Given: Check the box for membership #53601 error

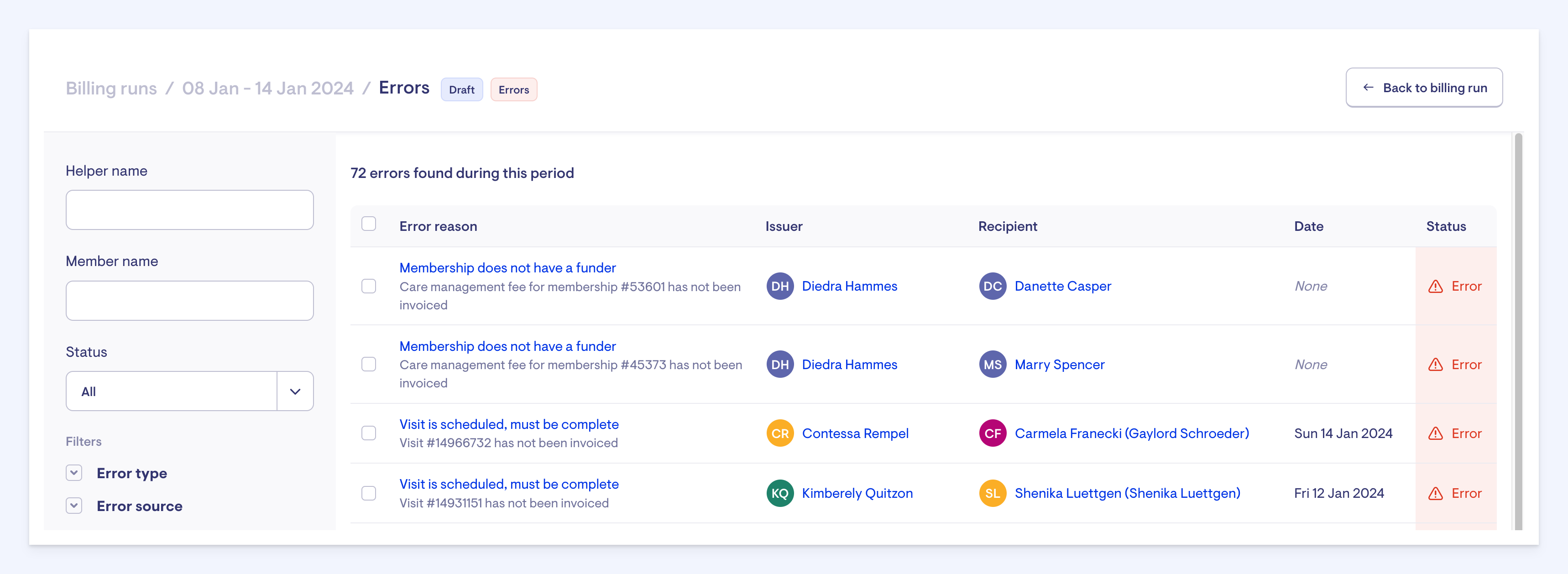Looking at the screenshot, I should (369, 286).
